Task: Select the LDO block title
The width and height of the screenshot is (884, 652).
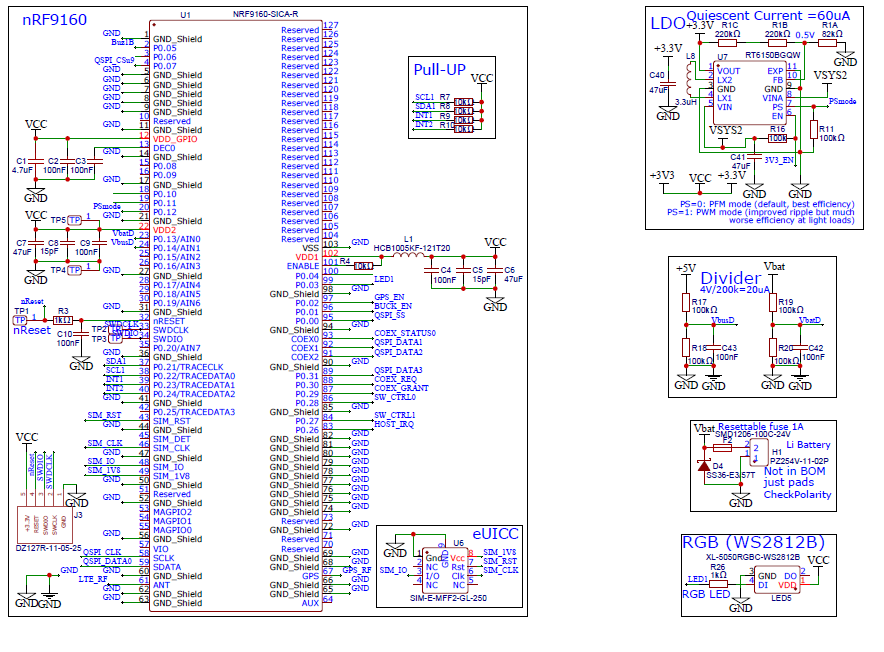Action: pyautogui.click(x=668, y=24)
